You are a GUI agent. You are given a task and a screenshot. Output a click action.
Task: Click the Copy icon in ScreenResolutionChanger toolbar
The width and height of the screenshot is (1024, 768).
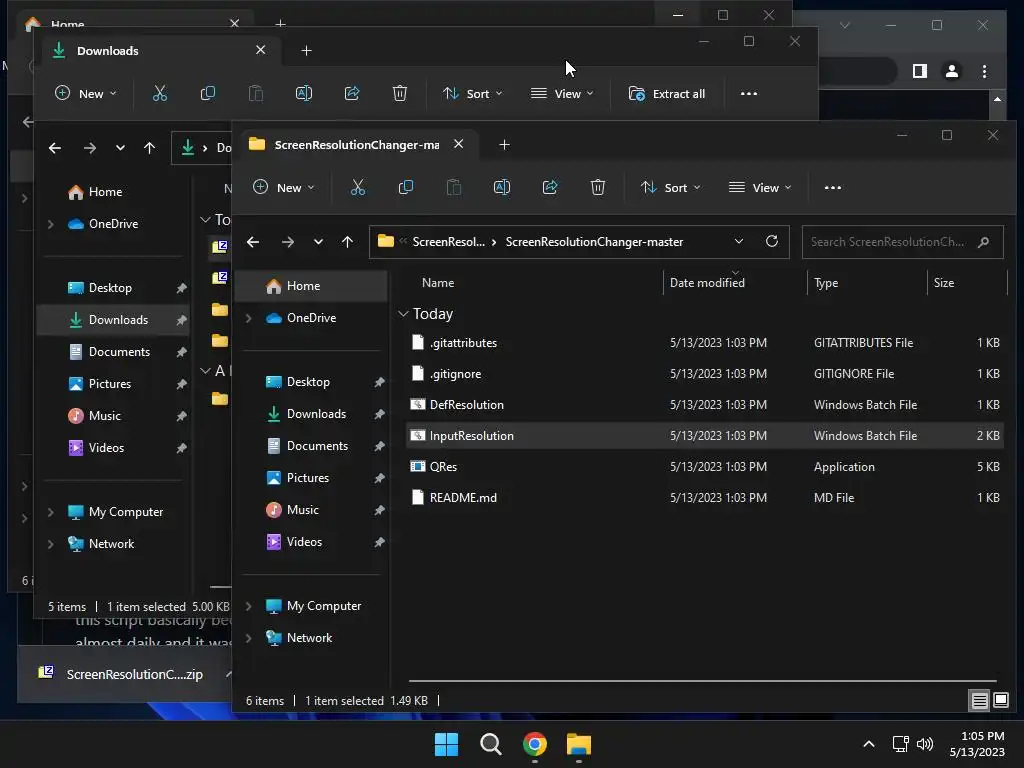click(x=405, y=187)
